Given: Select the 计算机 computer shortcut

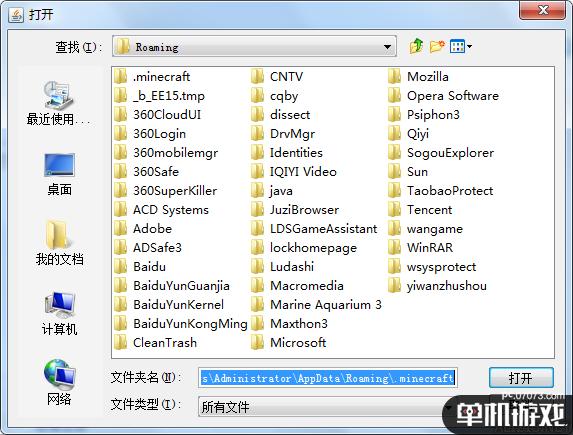Looking at the screenshot, I should pos(59,313).
